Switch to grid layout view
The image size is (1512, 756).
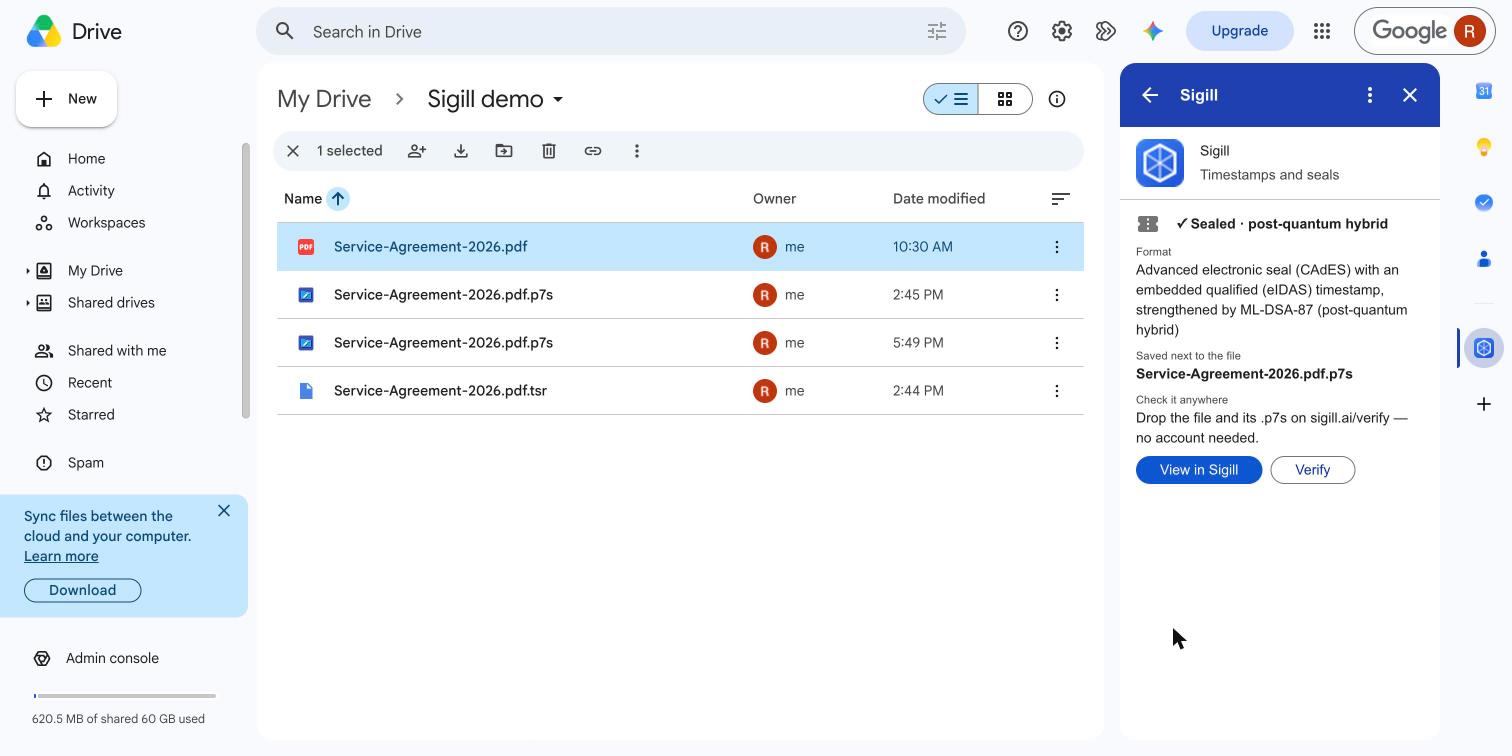pos(1005,99)
